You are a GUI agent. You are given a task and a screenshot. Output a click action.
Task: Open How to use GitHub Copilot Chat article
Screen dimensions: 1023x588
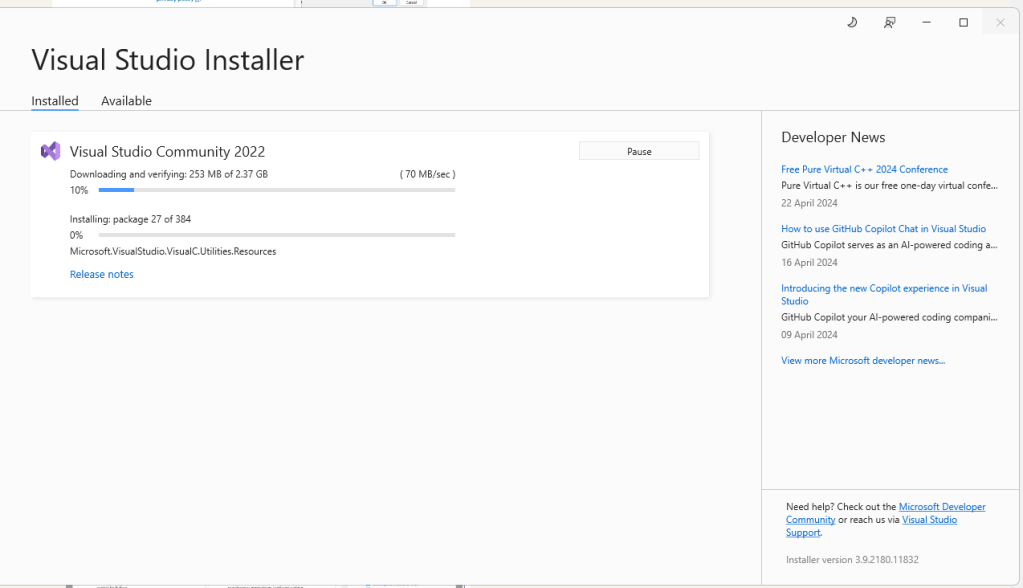883,229
